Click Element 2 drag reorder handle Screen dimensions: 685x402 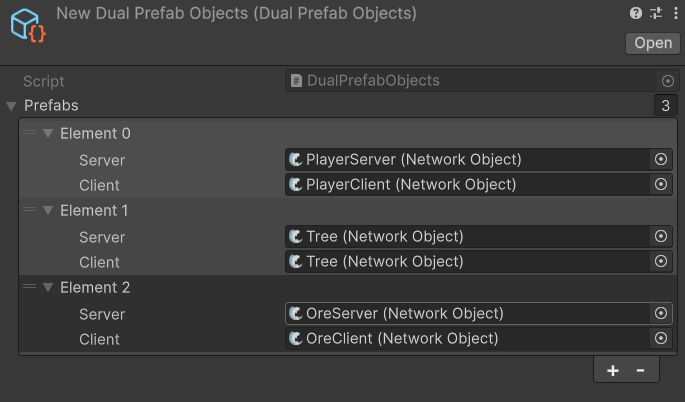point(29,288)
